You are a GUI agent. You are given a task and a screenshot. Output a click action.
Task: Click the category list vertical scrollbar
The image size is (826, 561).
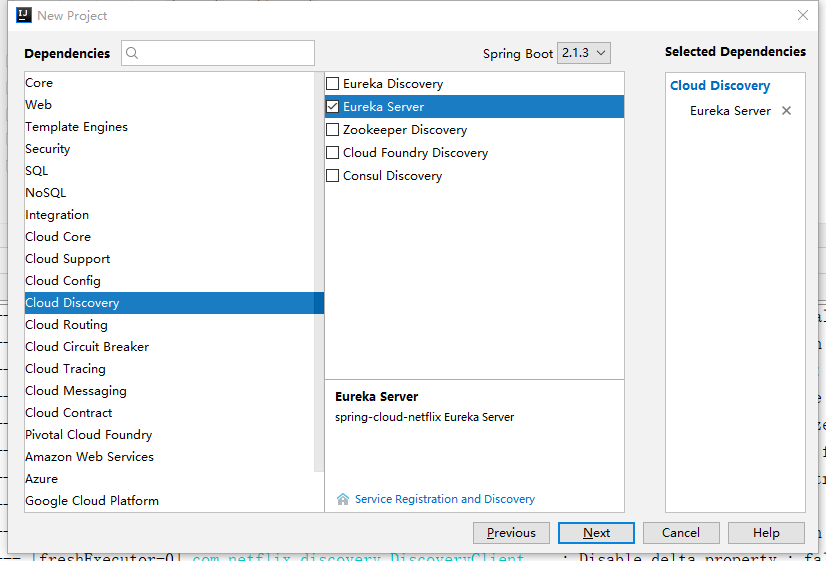point(319,272)
